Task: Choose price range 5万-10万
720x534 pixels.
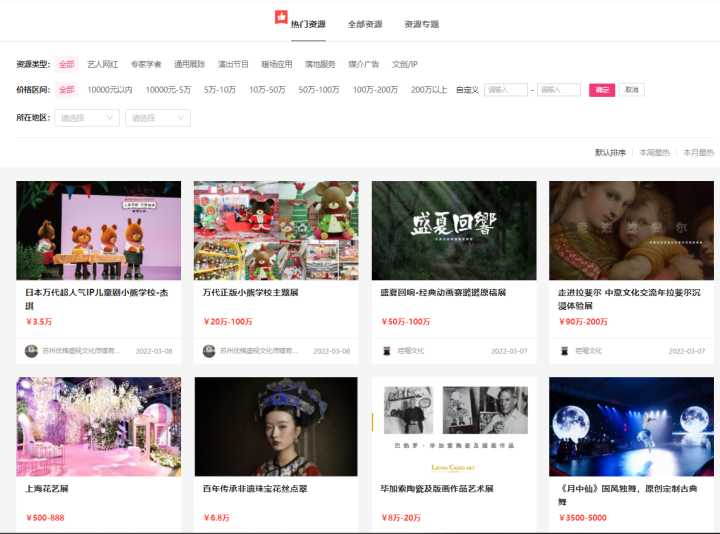Action: pos(220,90)
